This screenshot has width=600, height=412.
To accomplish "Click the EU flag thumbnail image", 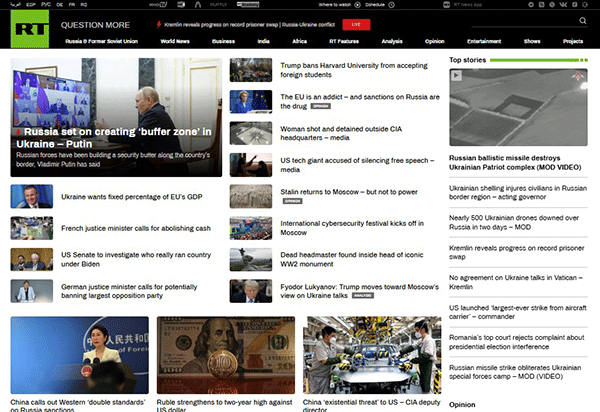I will coord(251,102).
